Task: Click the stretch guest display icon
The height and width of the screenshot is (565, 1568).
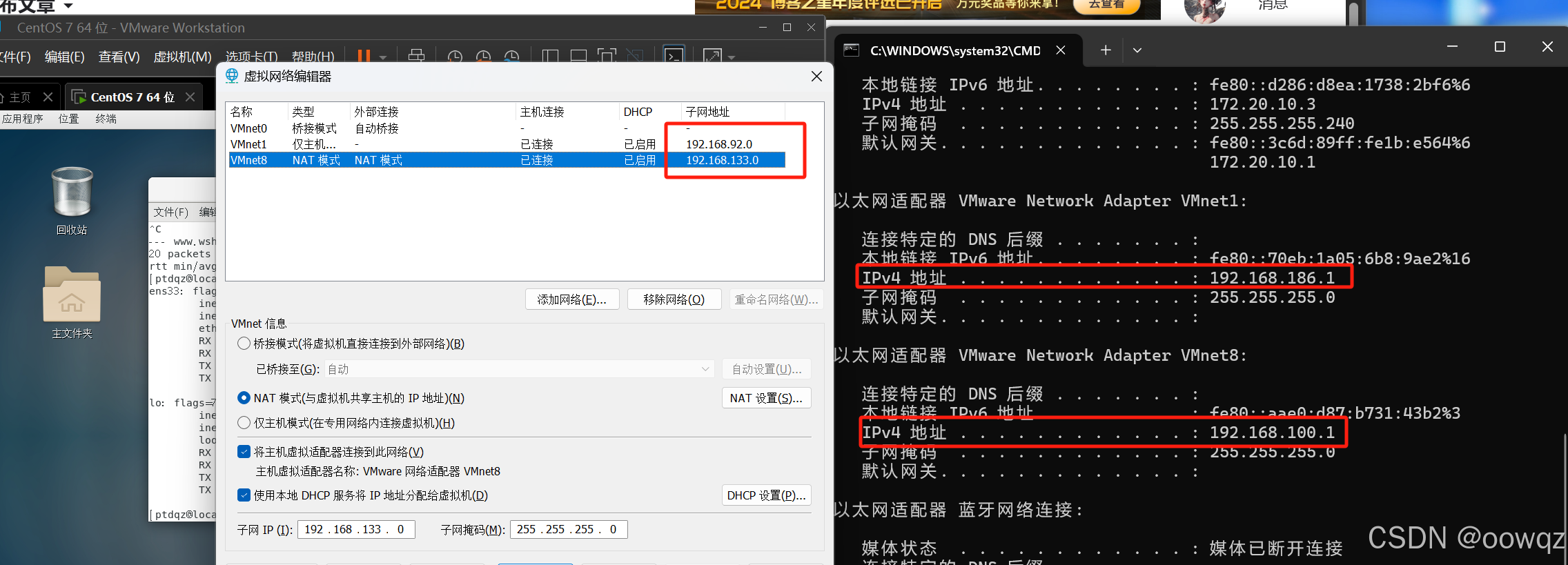Action: 712,56
